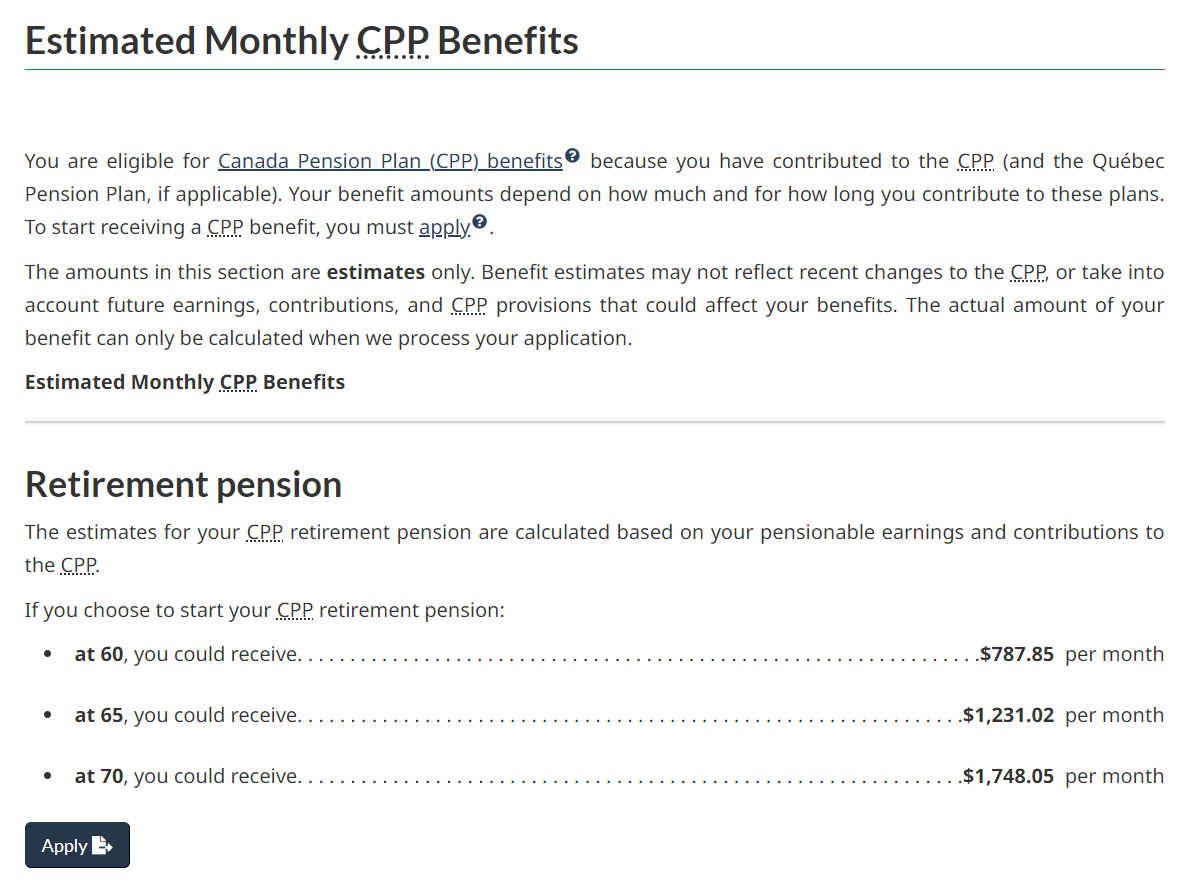Click CPP abbreviation in the main page title
Viewport: 1195px width, 891px height.
pyautogui.click(x=393, y=41)
